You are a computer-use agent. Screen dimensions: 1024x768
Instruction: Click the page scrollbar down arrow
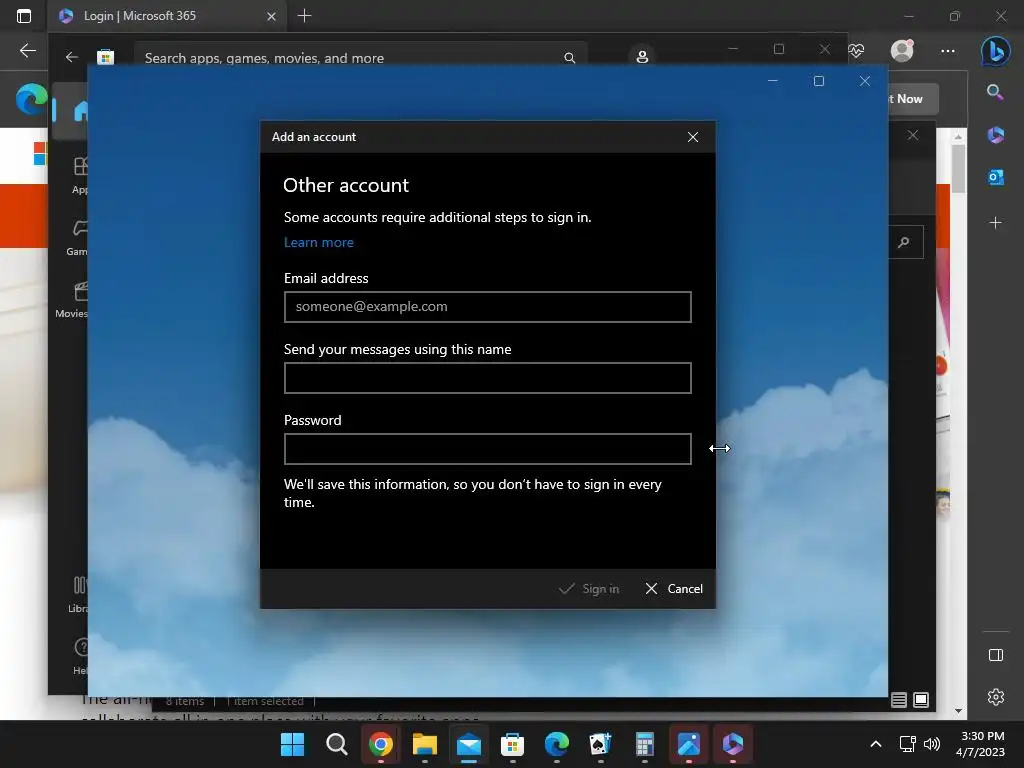coord(958,711)
